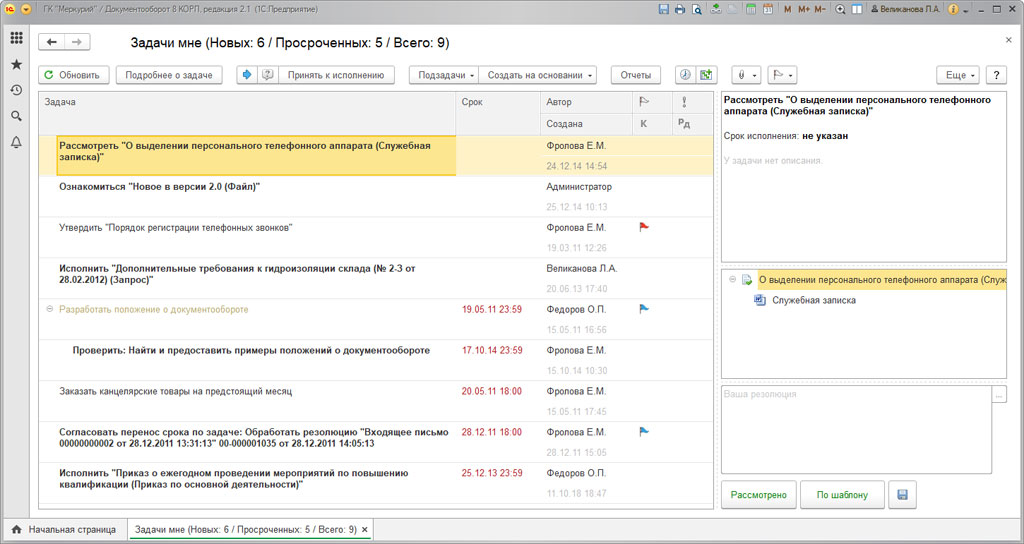The image size is (1024, 544).
Task: Click into the Ваша резолюция text field
Action: pos(855,429)
